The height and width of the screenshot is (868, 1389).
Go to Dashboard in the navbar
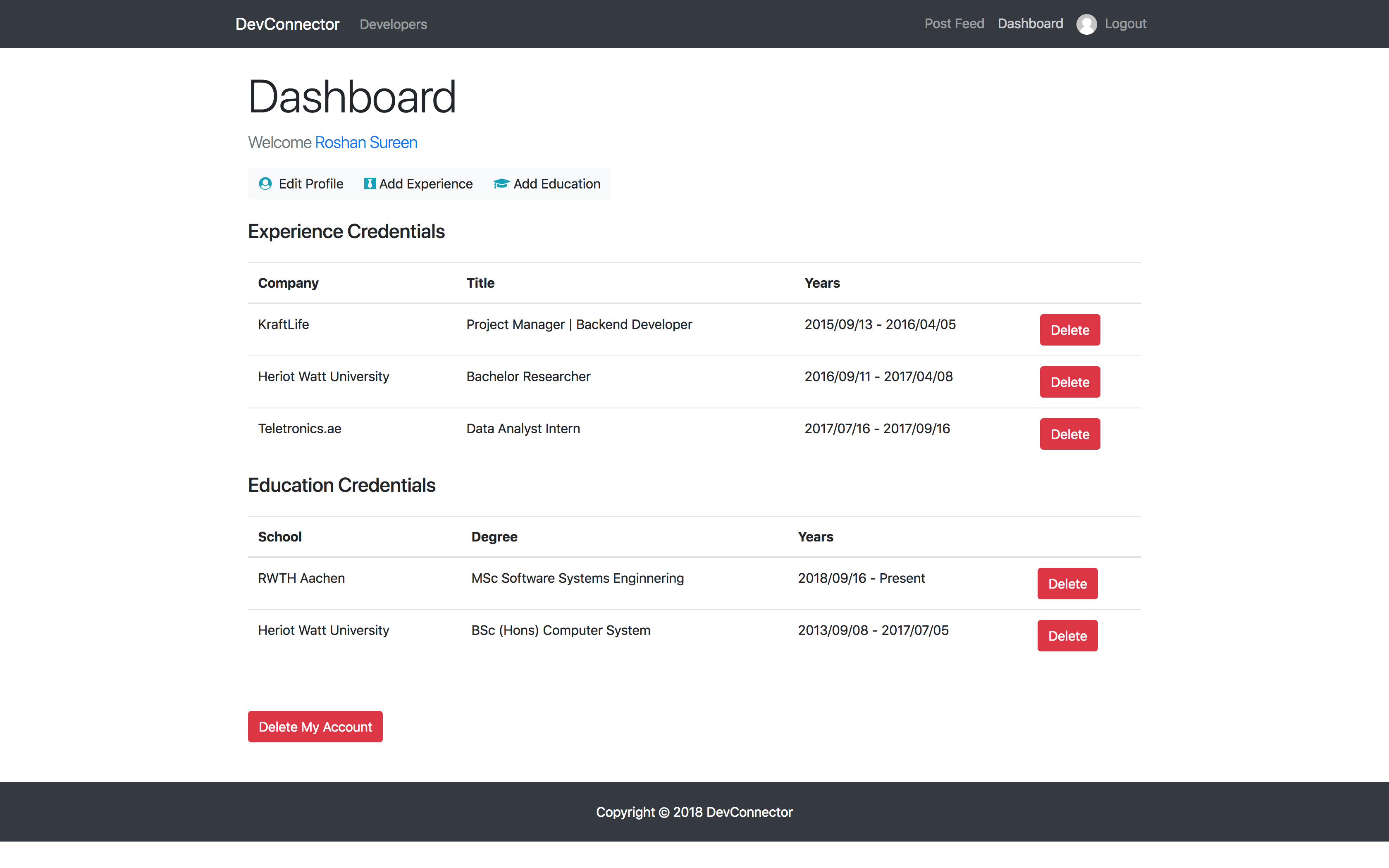click(x=1030, y=24)
